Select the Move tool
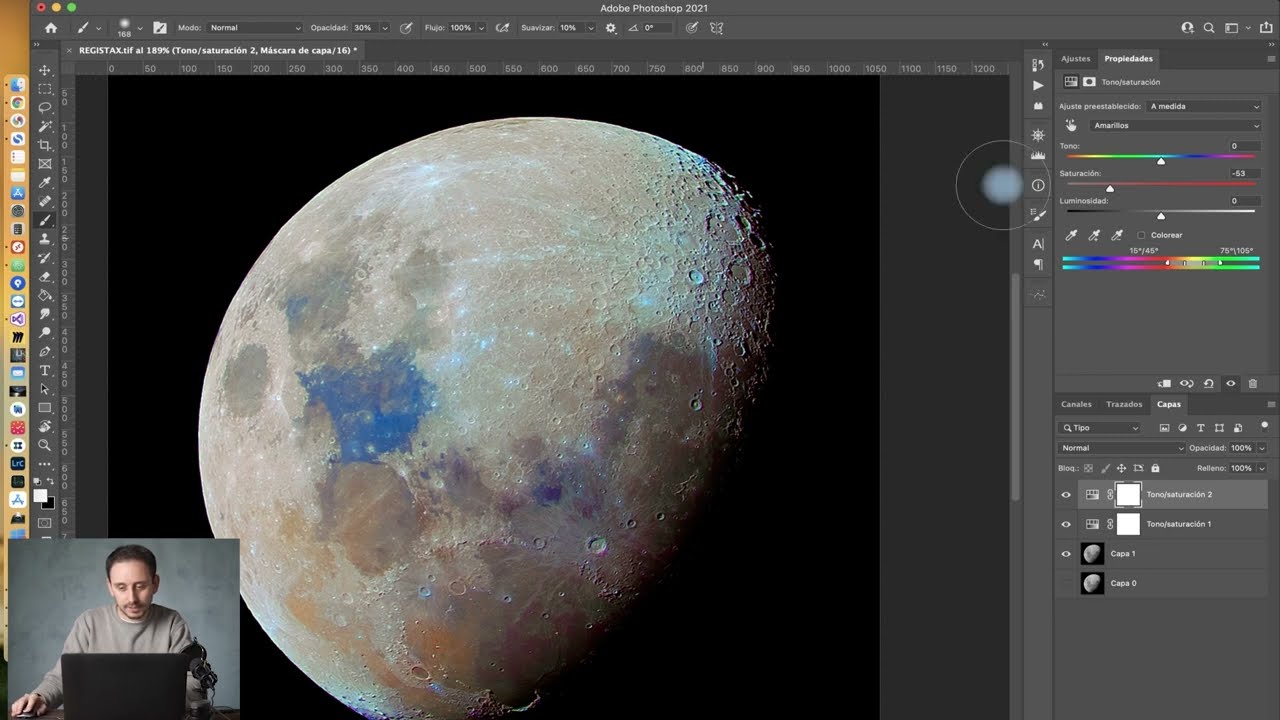1280x720 pixels. pyautogui.click(x=45, y=70)
